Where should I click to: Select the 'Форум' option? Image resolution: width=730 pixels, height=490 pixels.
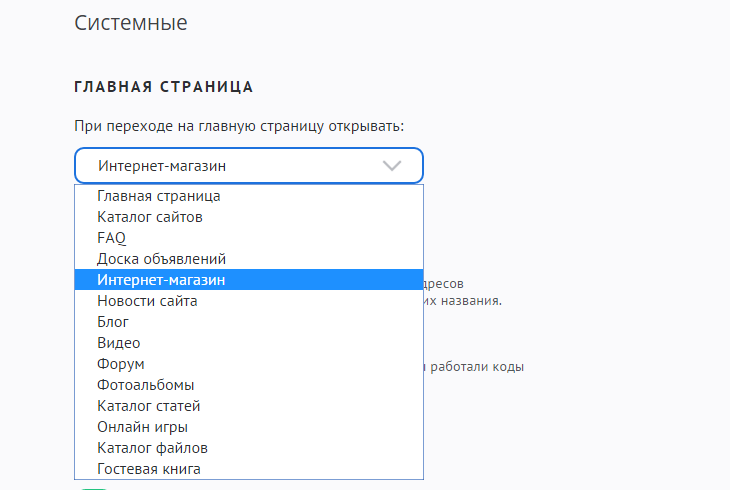pyautogui.click(x=121, y=364)
